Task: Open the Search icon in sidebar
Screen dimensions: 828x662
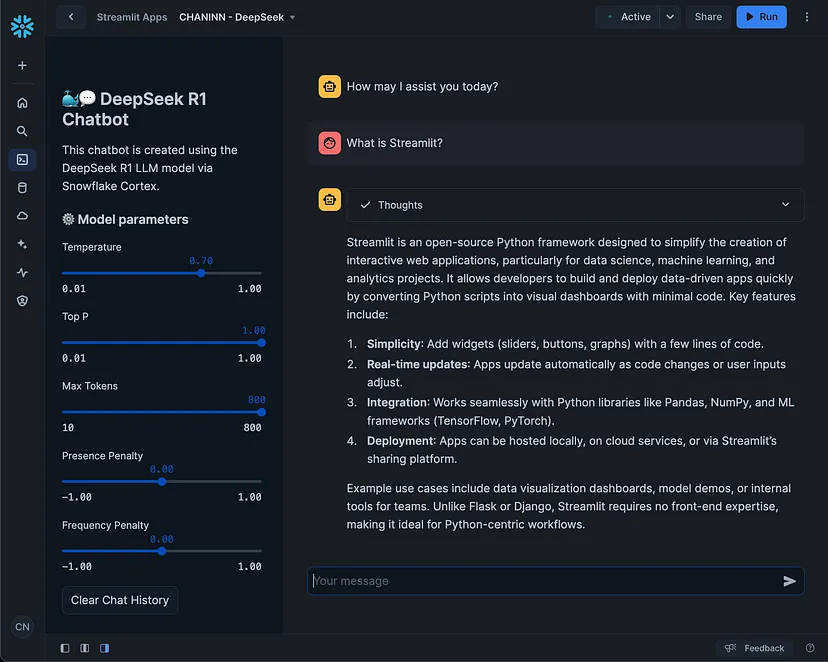Action: [x=22, y=131]
